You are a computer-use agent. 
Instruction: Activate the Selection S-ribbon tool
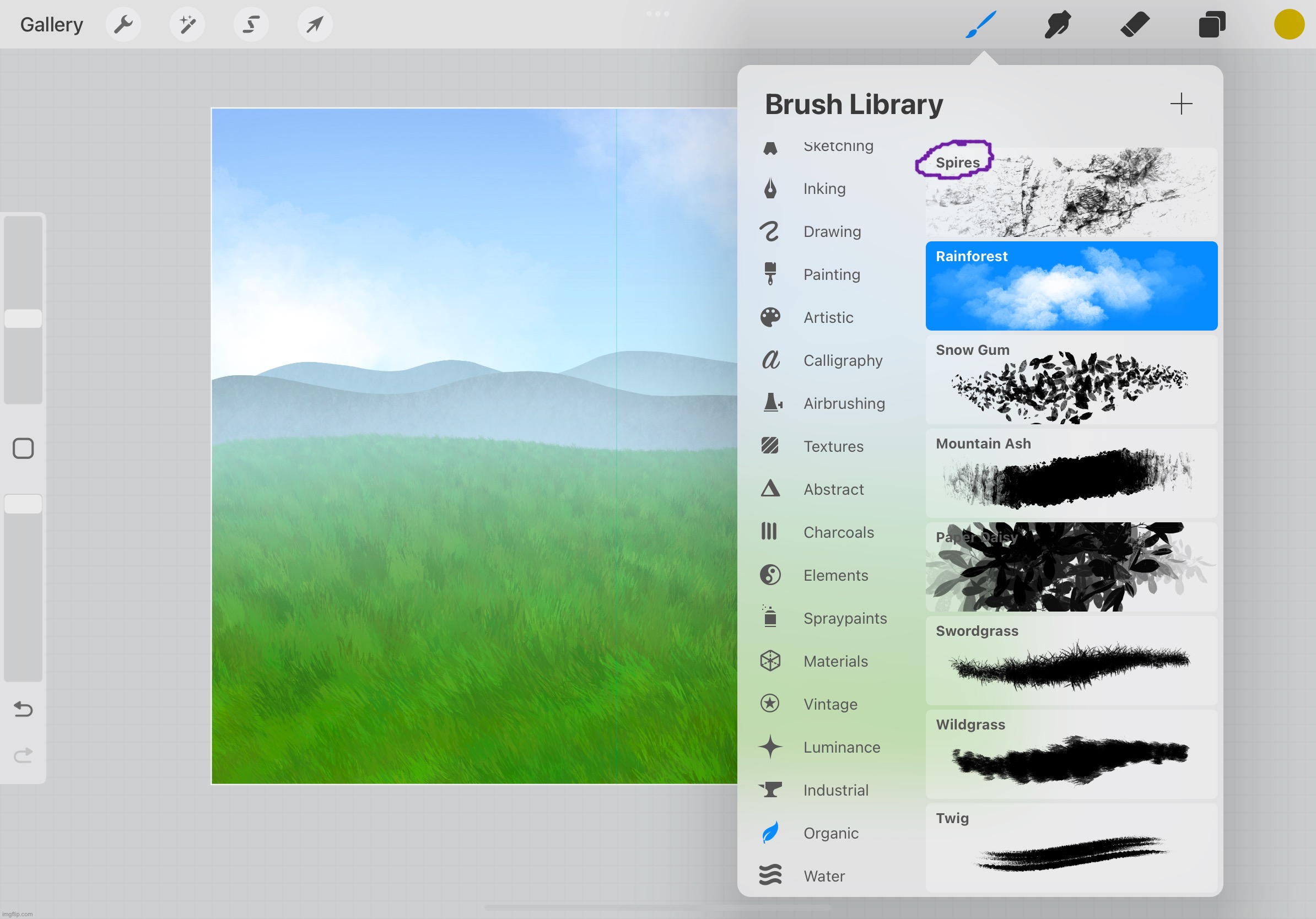251,25
